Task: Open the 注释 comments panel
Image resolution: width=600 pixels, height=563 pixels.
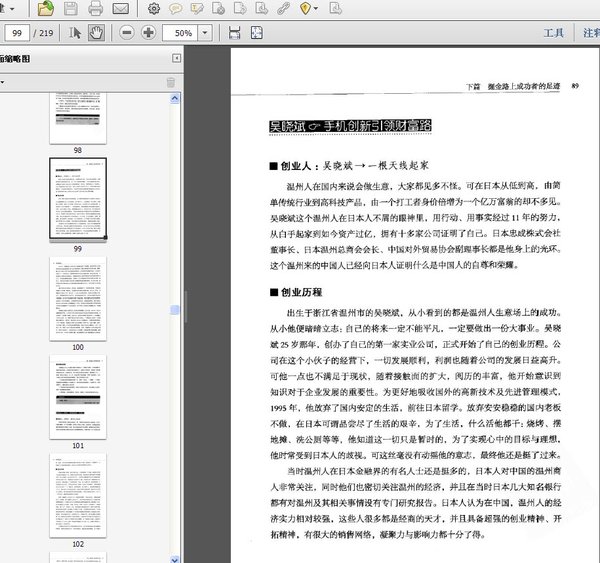Action: pos(591,33)
